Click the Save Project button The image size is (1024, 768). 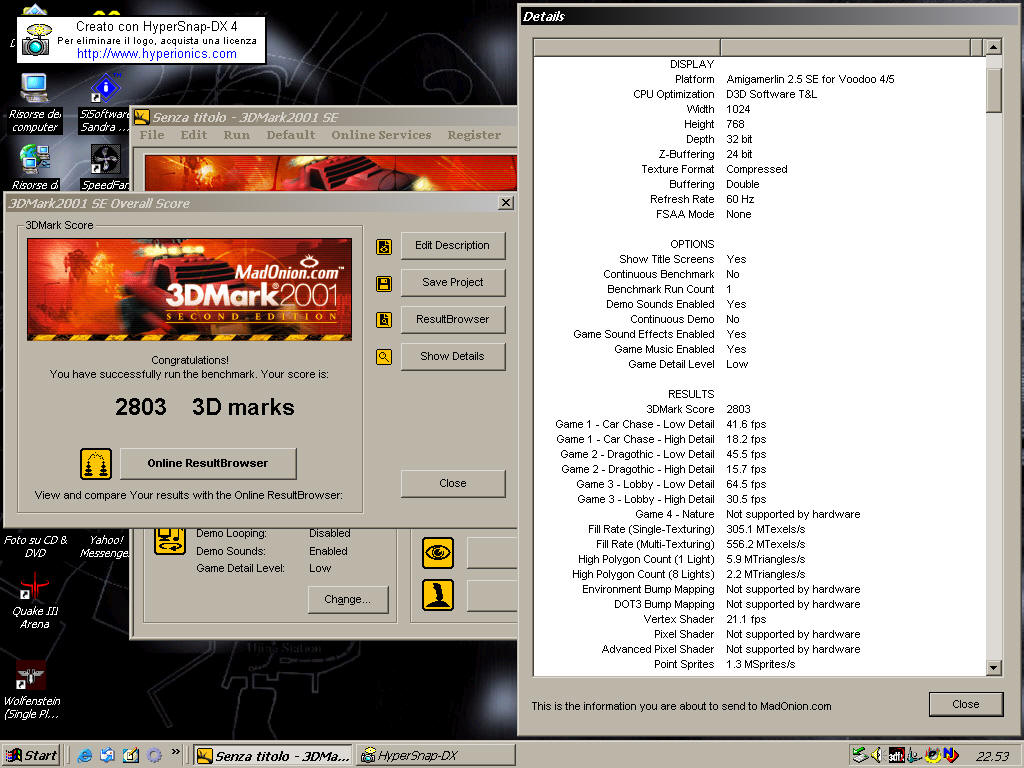click(x=453, y=282)
